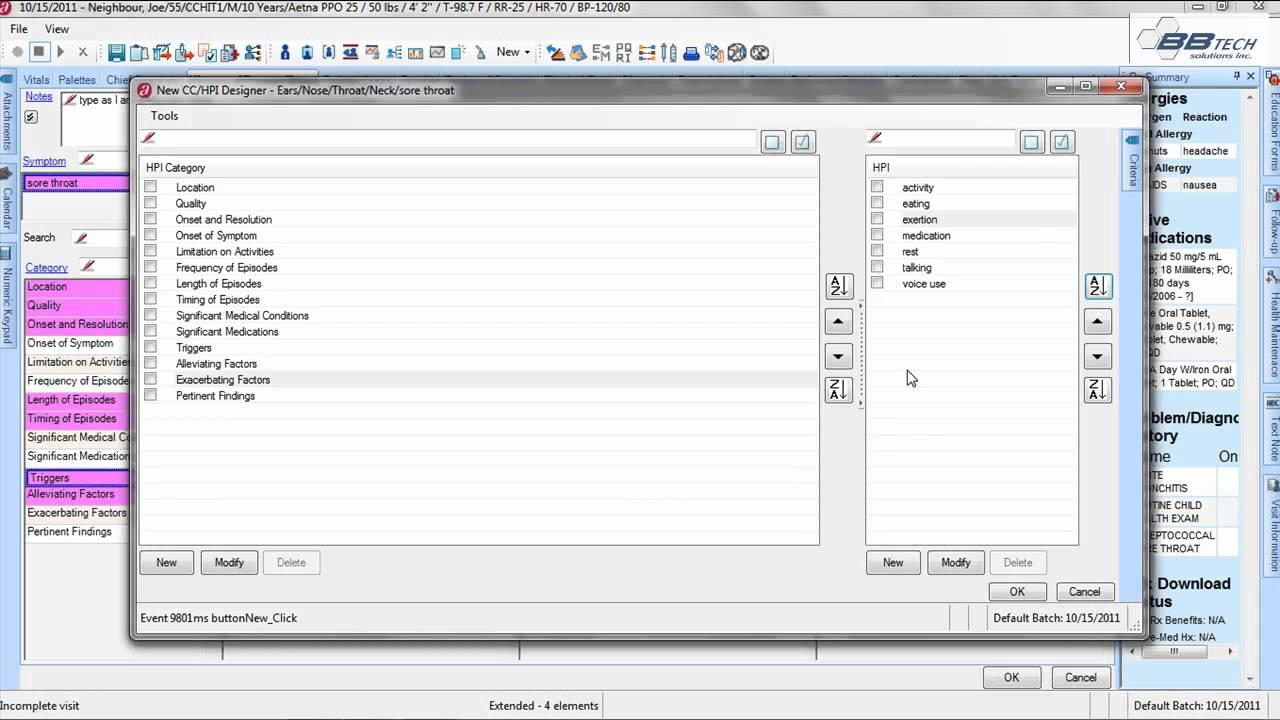
Task: Open the Print function from the toolbar
Action: point(691,52)
